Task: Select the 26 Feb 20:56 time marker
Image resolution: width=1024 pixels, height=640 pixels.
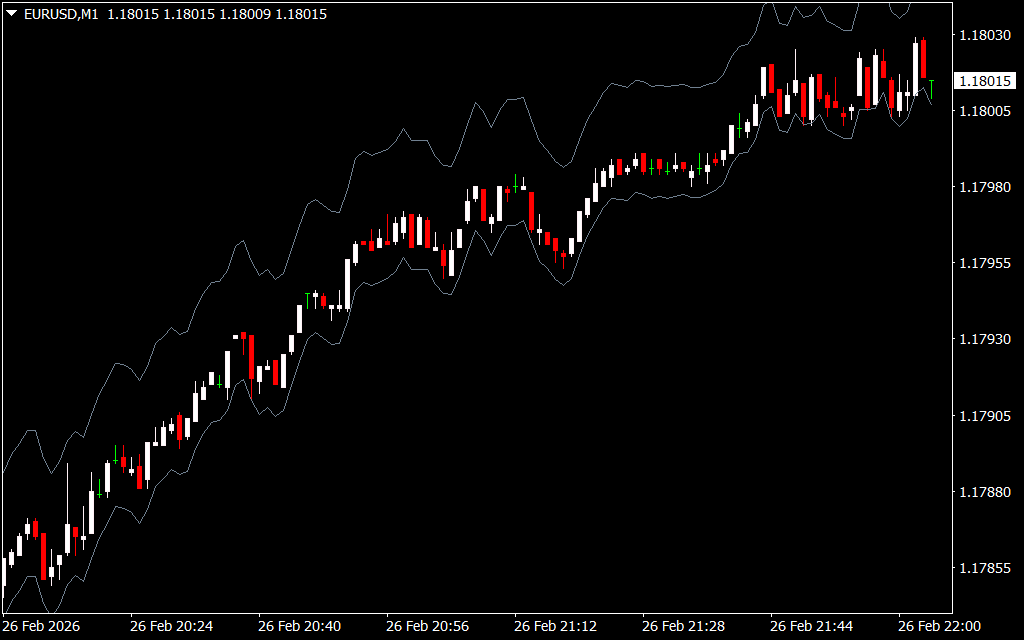Action: tap(427, 626)
